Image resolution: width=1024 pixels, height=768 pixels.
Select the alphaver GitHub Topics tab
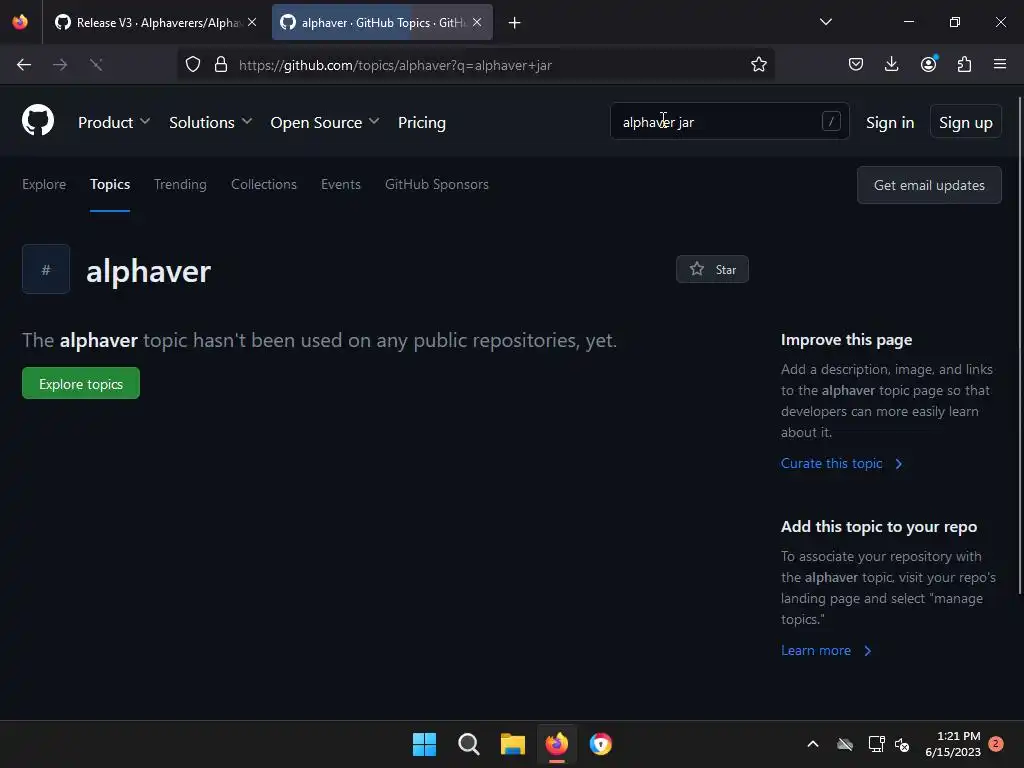(x=382, y=23)
